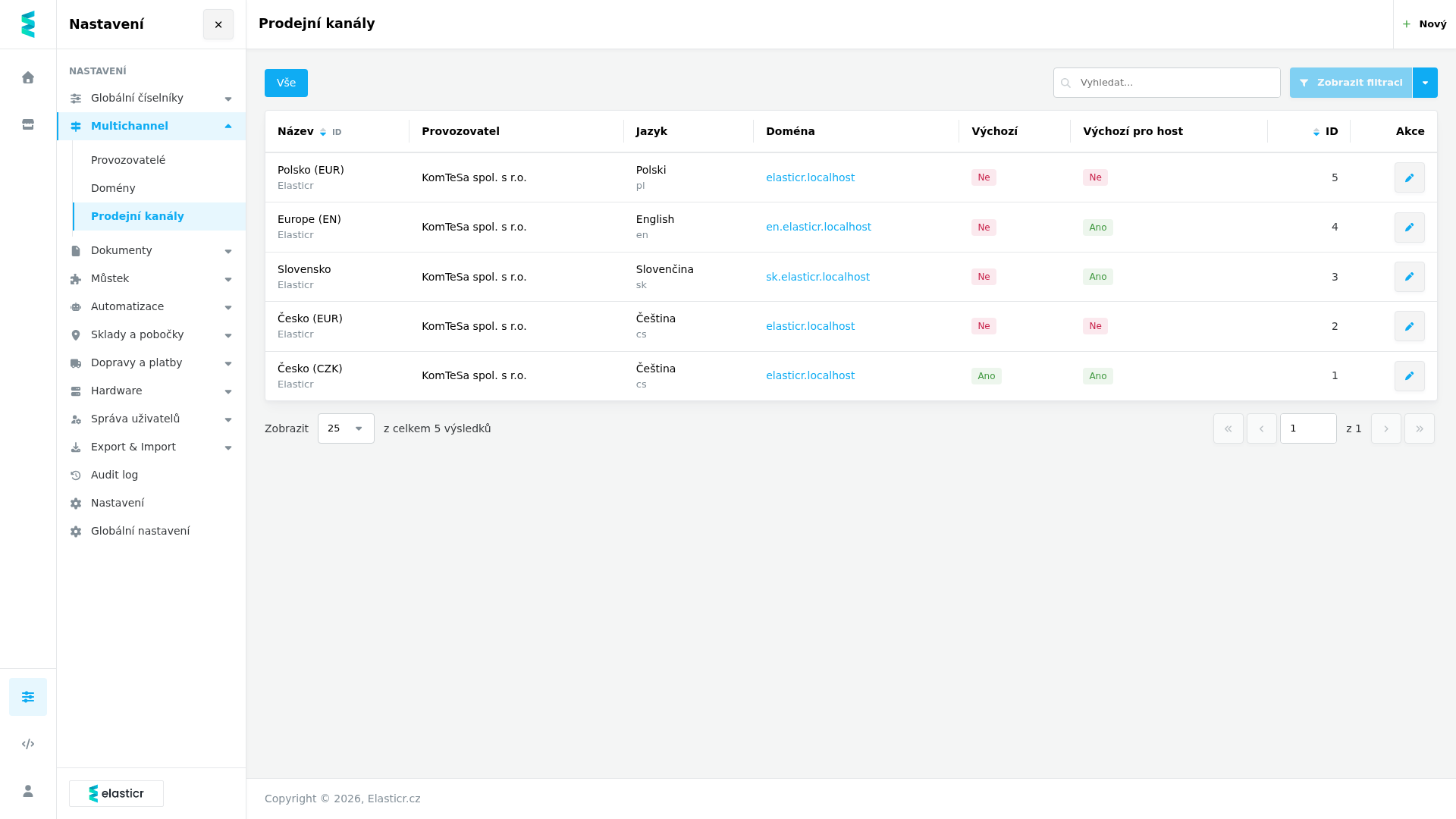Screen dimensions: 1456x819
Task: Click the Elasticr logo at top left
Action: click(x=28, y=24)
